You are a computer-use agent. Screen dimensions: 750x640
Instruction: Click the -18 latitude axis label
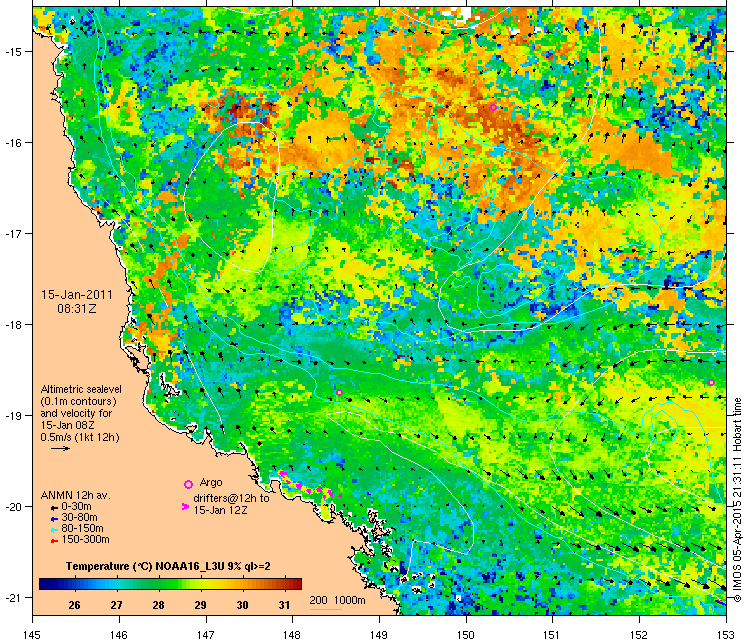[12, 324]
